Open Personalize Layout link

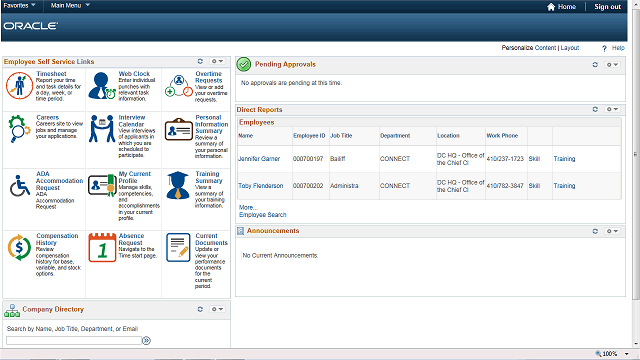(570, 48)
